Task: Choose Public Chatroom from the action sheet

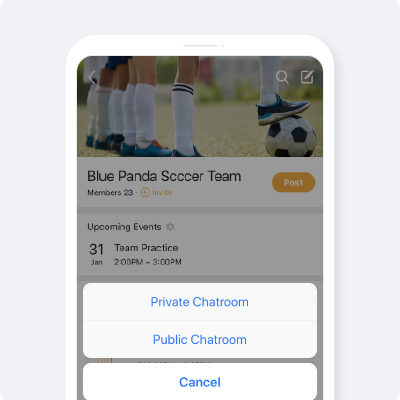Action: [200, 339]
